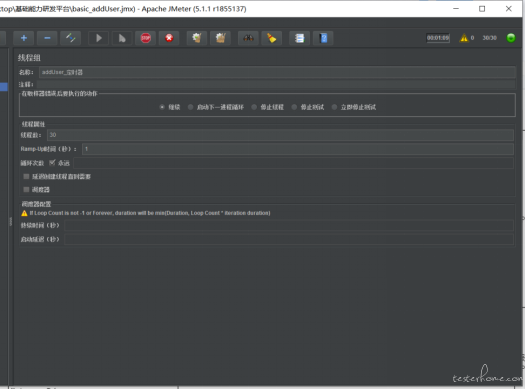Viewport: 526px width, 389px height.
Task: Enable delay thread creation until needed checkbox
Action: [26, 176]
